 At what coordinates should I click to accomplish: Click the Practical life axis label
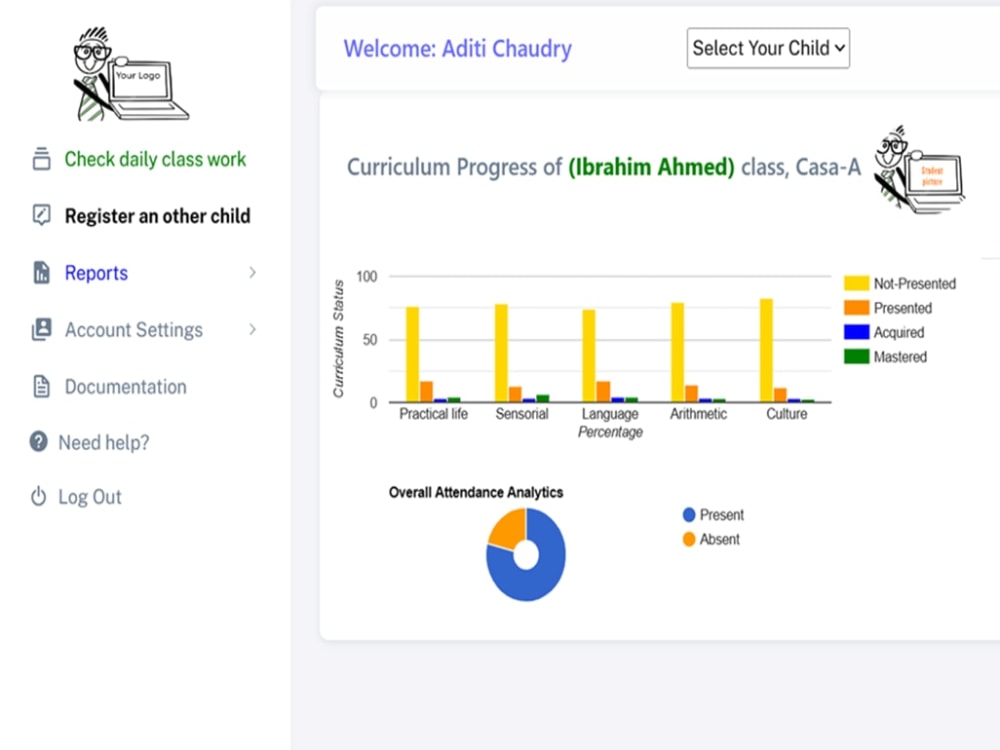pyautogui.click(x=434, y=414)
